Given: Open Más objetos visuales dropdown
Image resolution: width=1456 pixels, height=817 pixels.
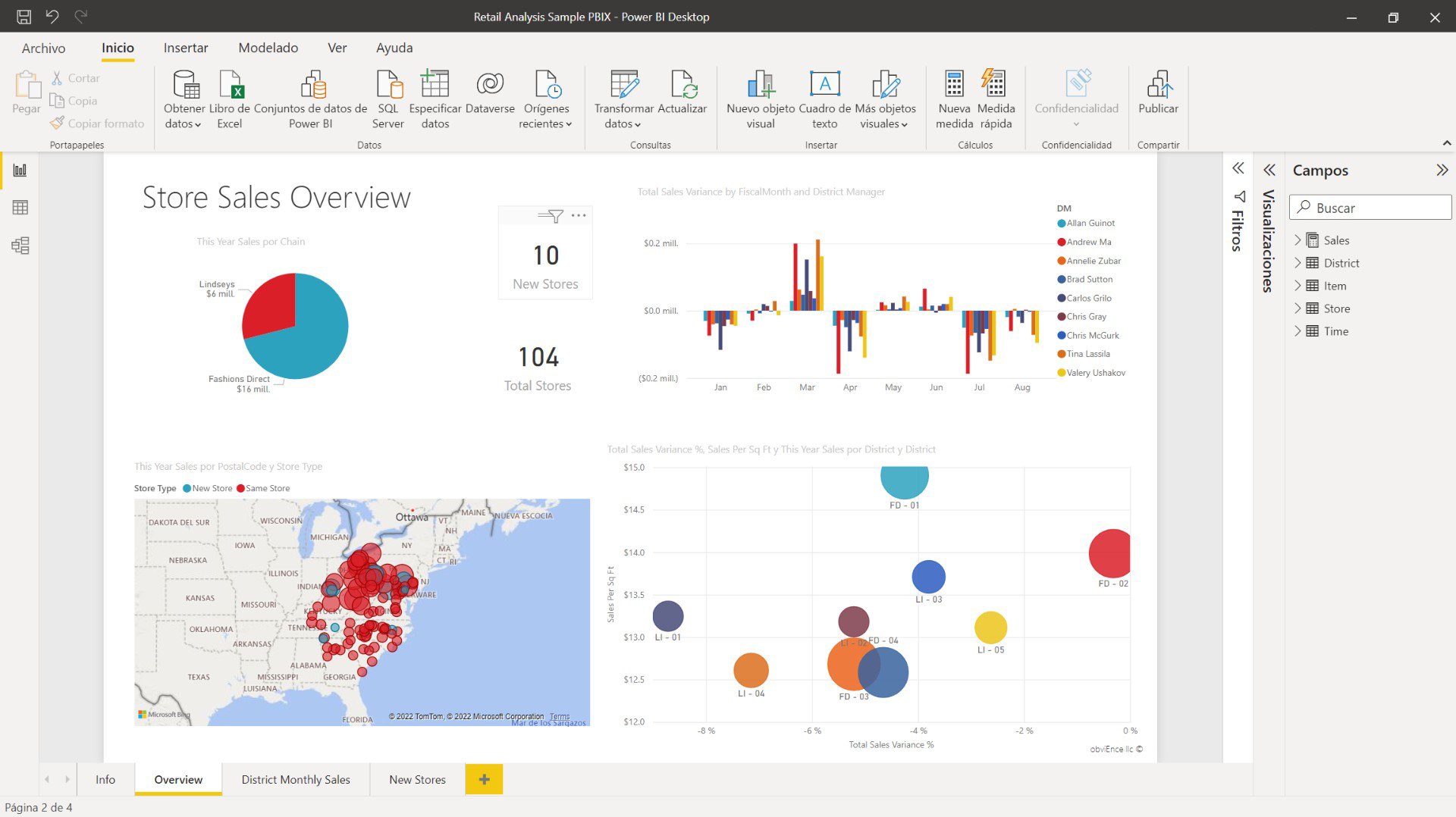Looking at the screenshot, I should (885, 100).
